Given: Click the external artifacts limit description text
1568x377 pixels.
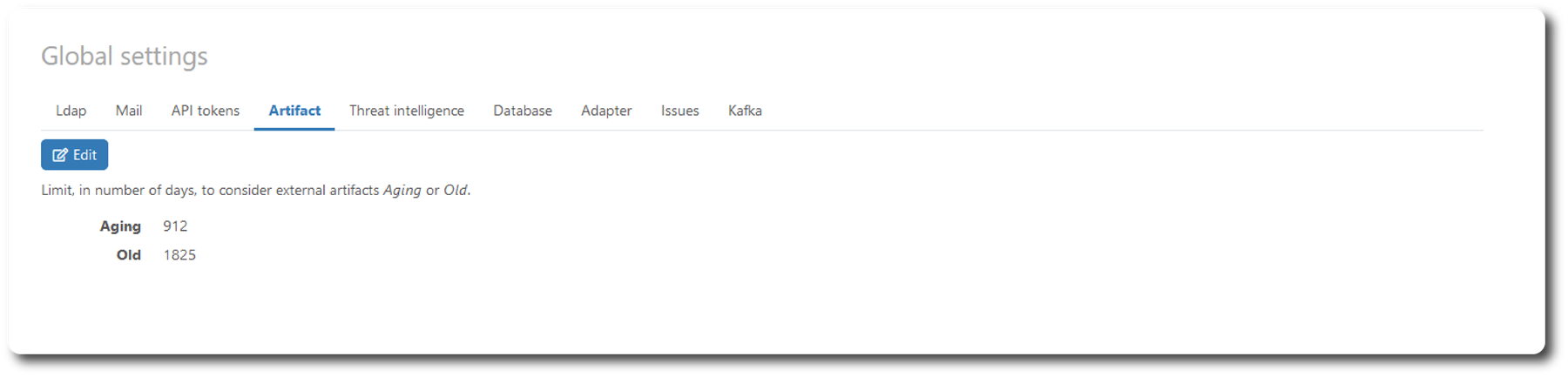Looking at the screenshot, I should 256,190.
